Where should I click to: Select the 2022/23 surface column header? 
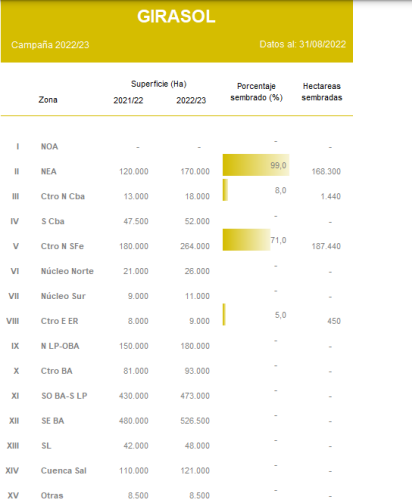191,100
